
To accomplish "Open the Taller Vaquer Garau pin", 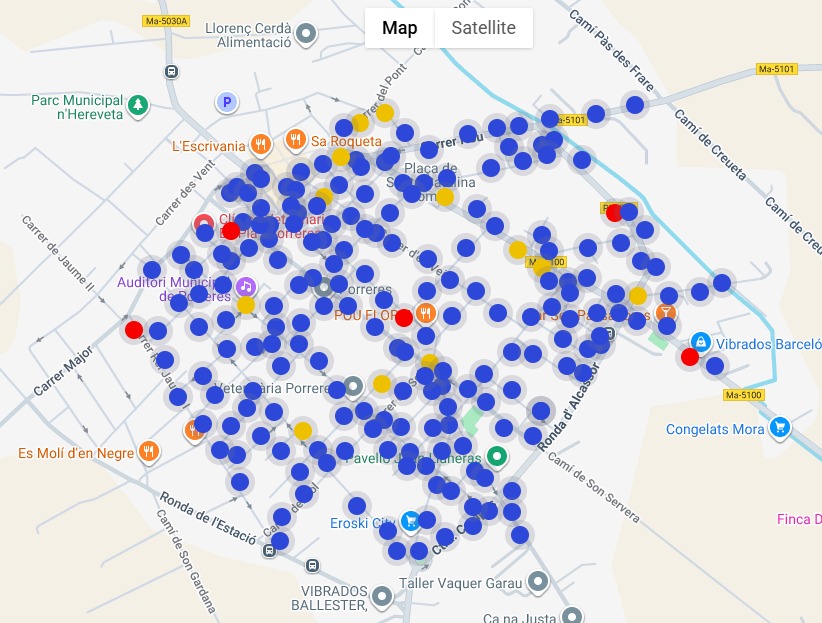I will pos(538,581).
